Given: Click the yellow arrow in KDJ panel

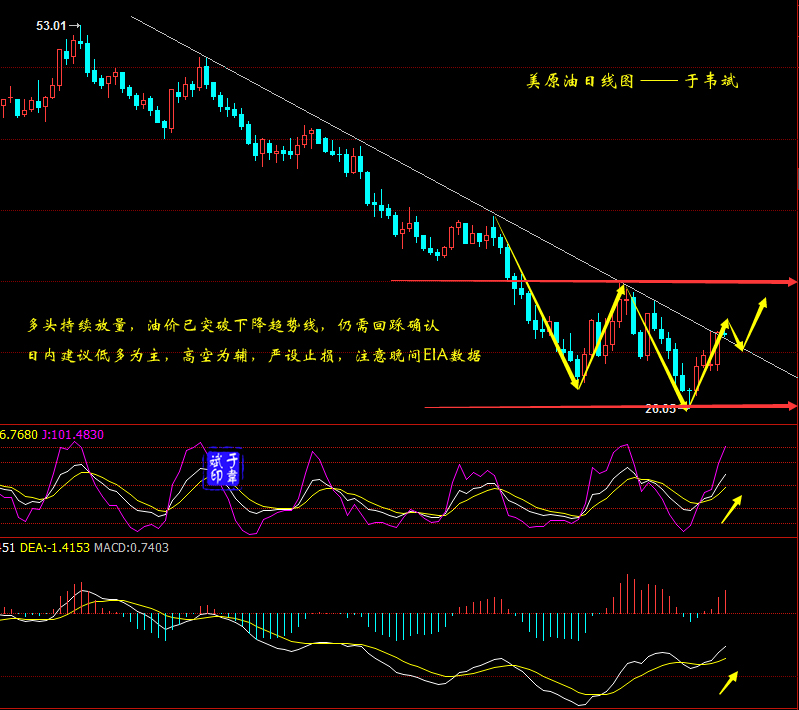Looking at the screenshot, I should click(732, 508).
